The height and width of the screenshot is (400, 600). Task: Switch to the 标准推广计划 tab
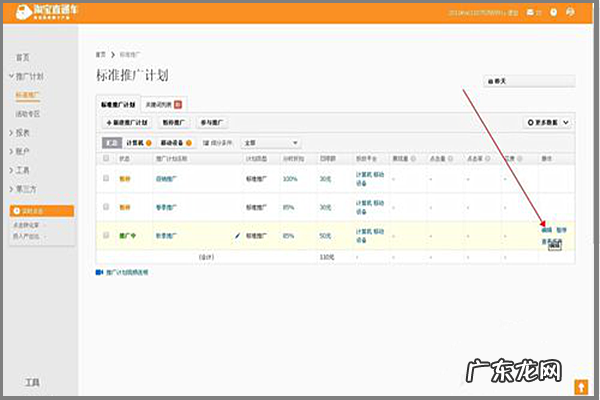(x=118, y=104)
